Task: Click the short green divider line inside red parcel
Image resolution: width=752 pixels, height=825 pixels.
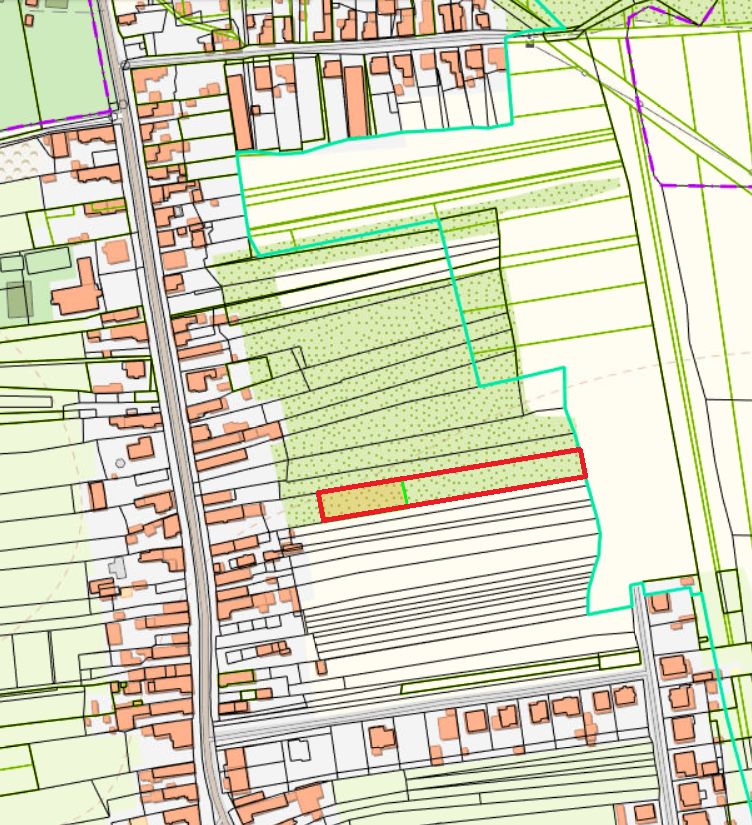Action: (405, 493)
